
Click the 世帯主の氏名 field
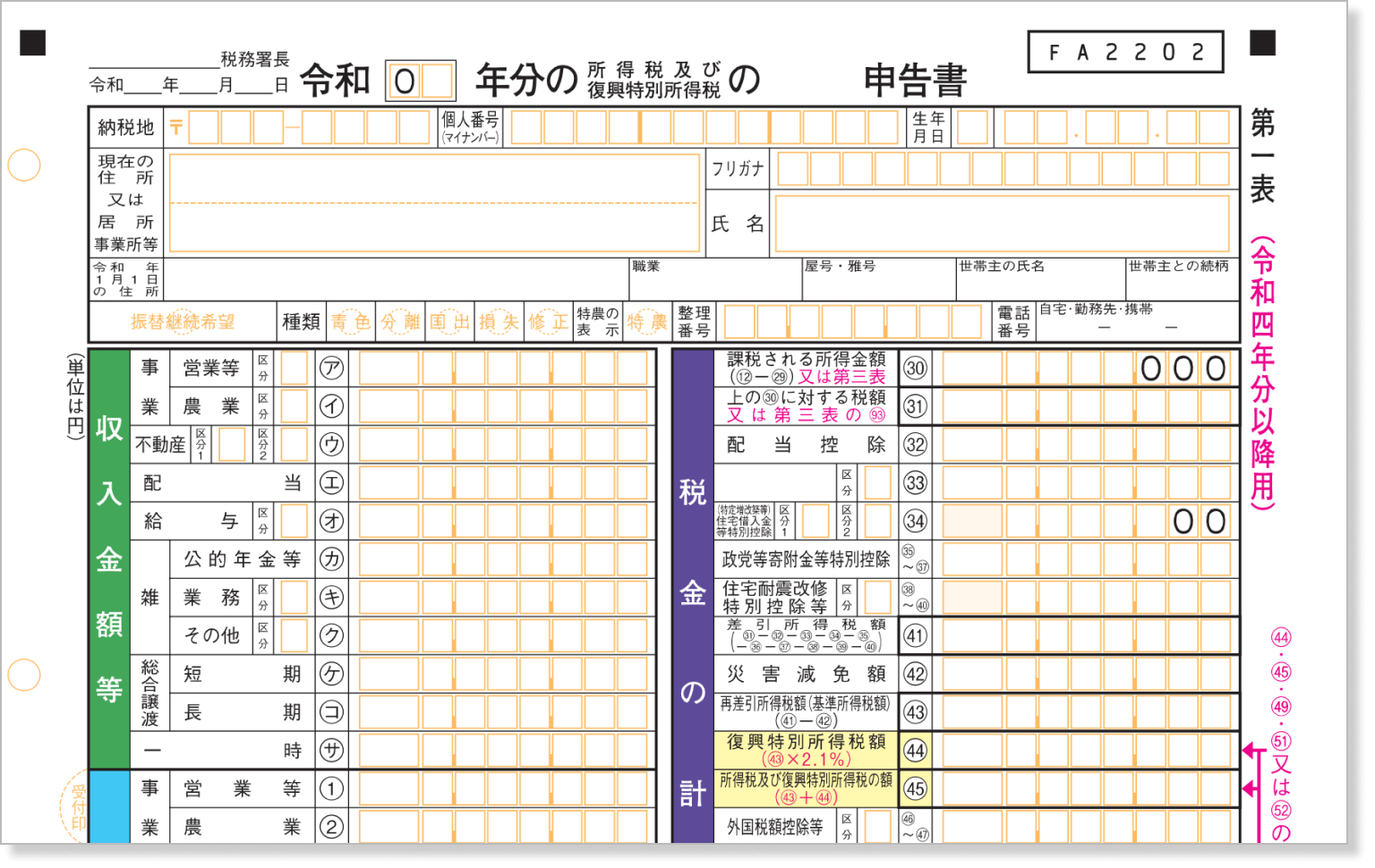[x=1041, y=279]
